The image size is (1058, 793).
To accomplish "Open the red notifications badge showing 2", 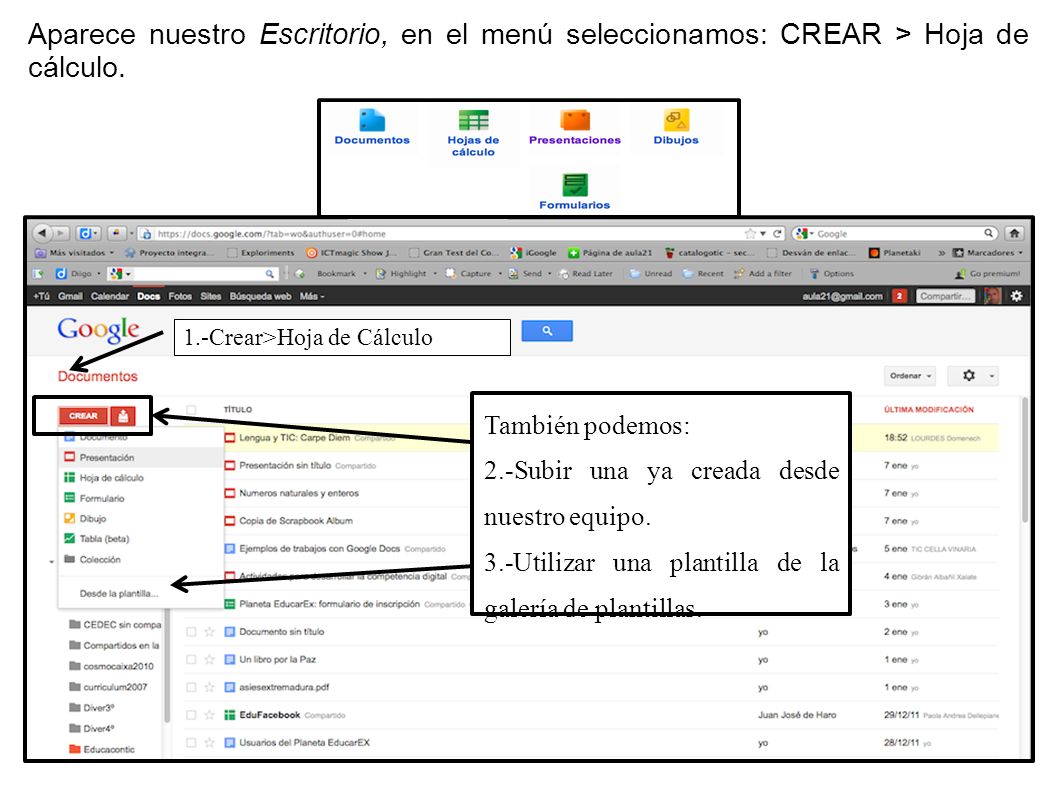I will [899, 296].
